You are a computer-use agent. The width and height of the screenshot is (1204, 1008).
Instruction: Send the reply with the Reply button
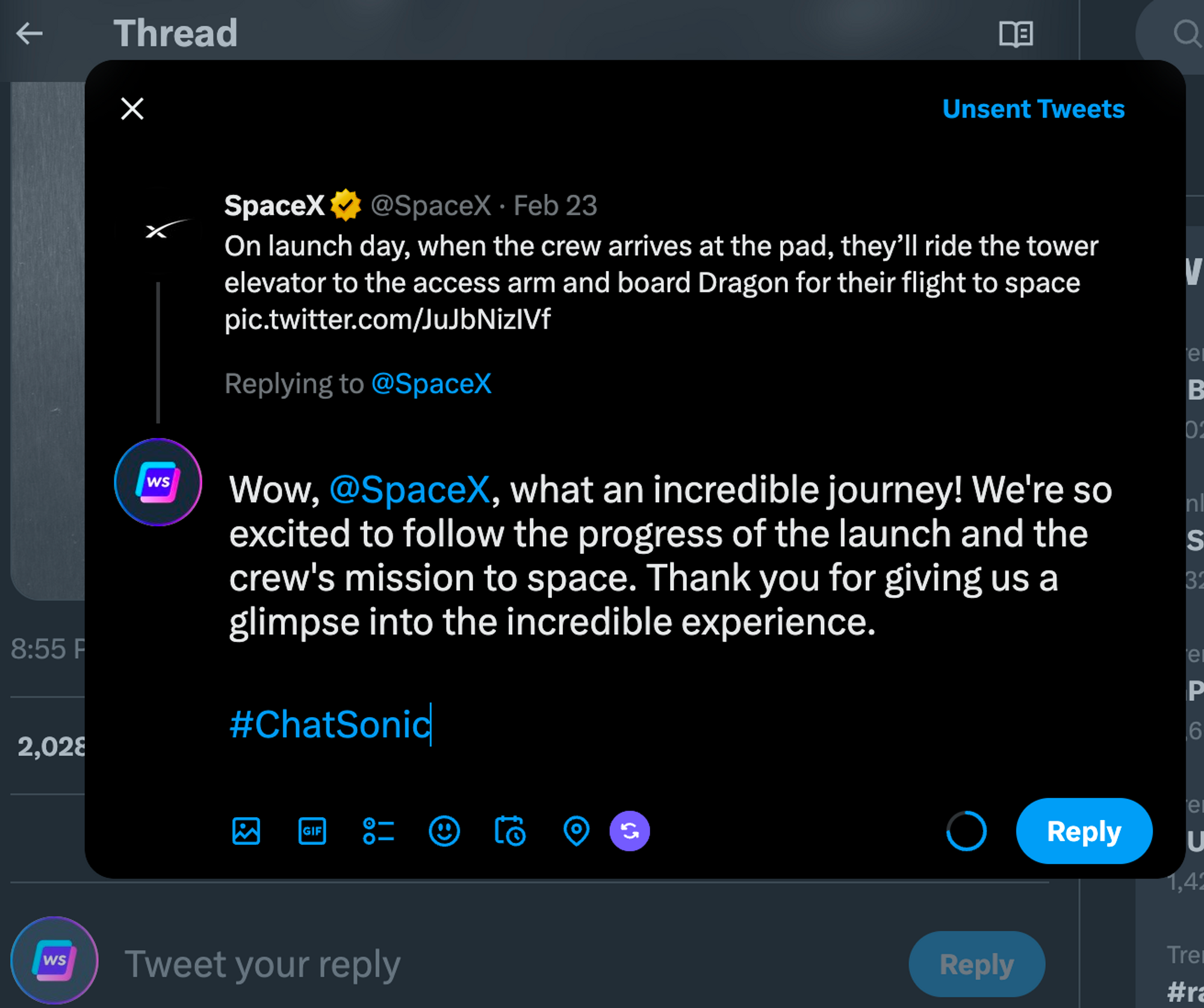(1083, 831)
